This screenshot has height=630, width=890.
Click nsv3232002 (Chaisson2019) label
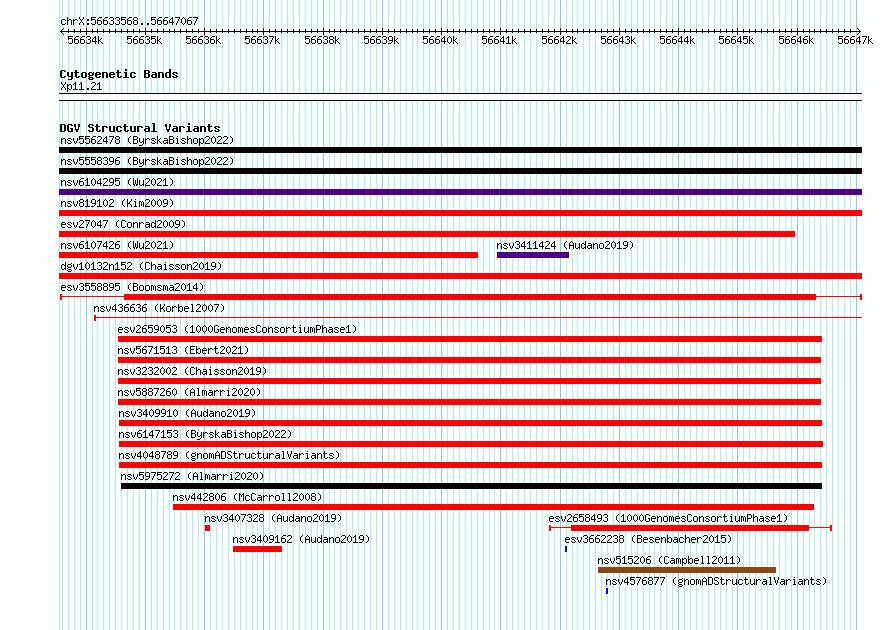coord(192,371)
